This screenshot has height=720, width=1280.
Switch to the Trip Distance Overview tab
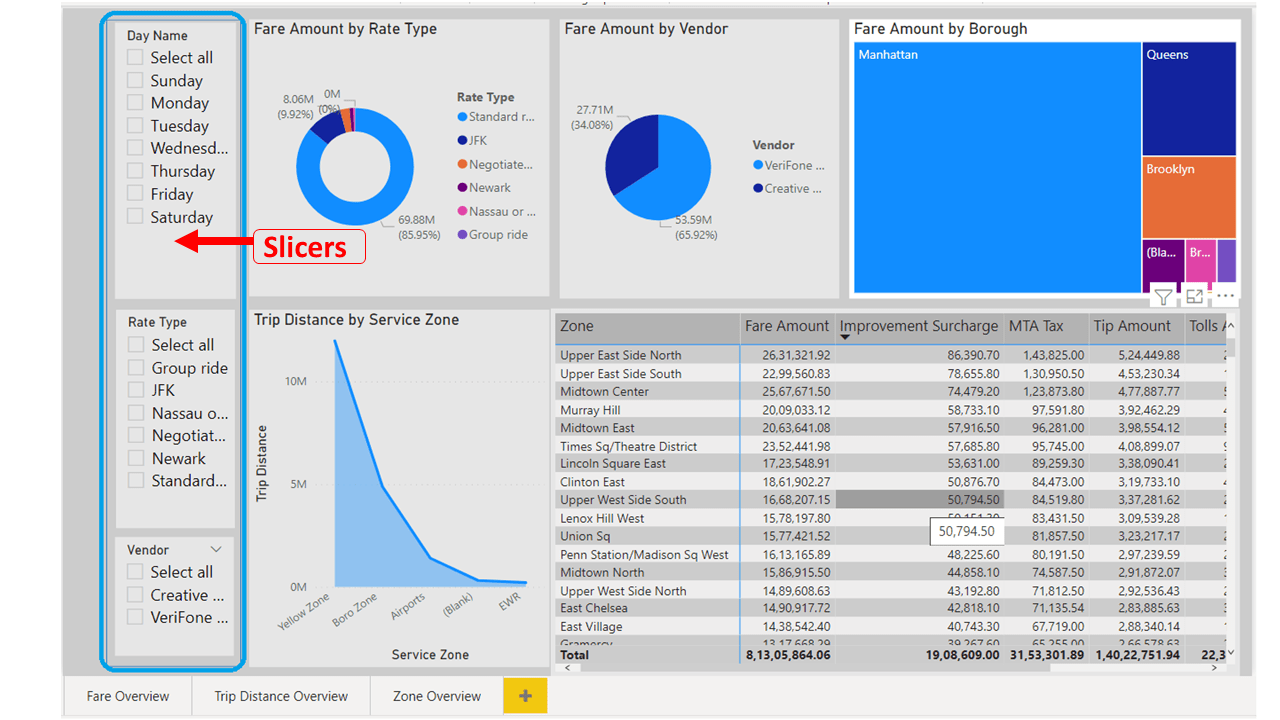pyautogui.click(x=281, y=695)
